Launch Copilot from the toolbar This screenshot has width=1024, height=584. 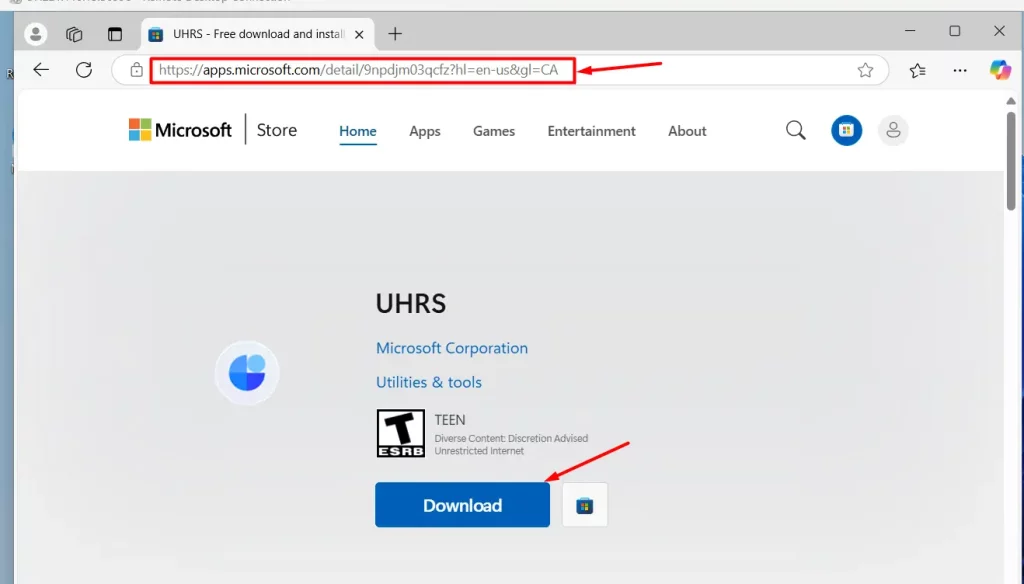(1000, 70)
